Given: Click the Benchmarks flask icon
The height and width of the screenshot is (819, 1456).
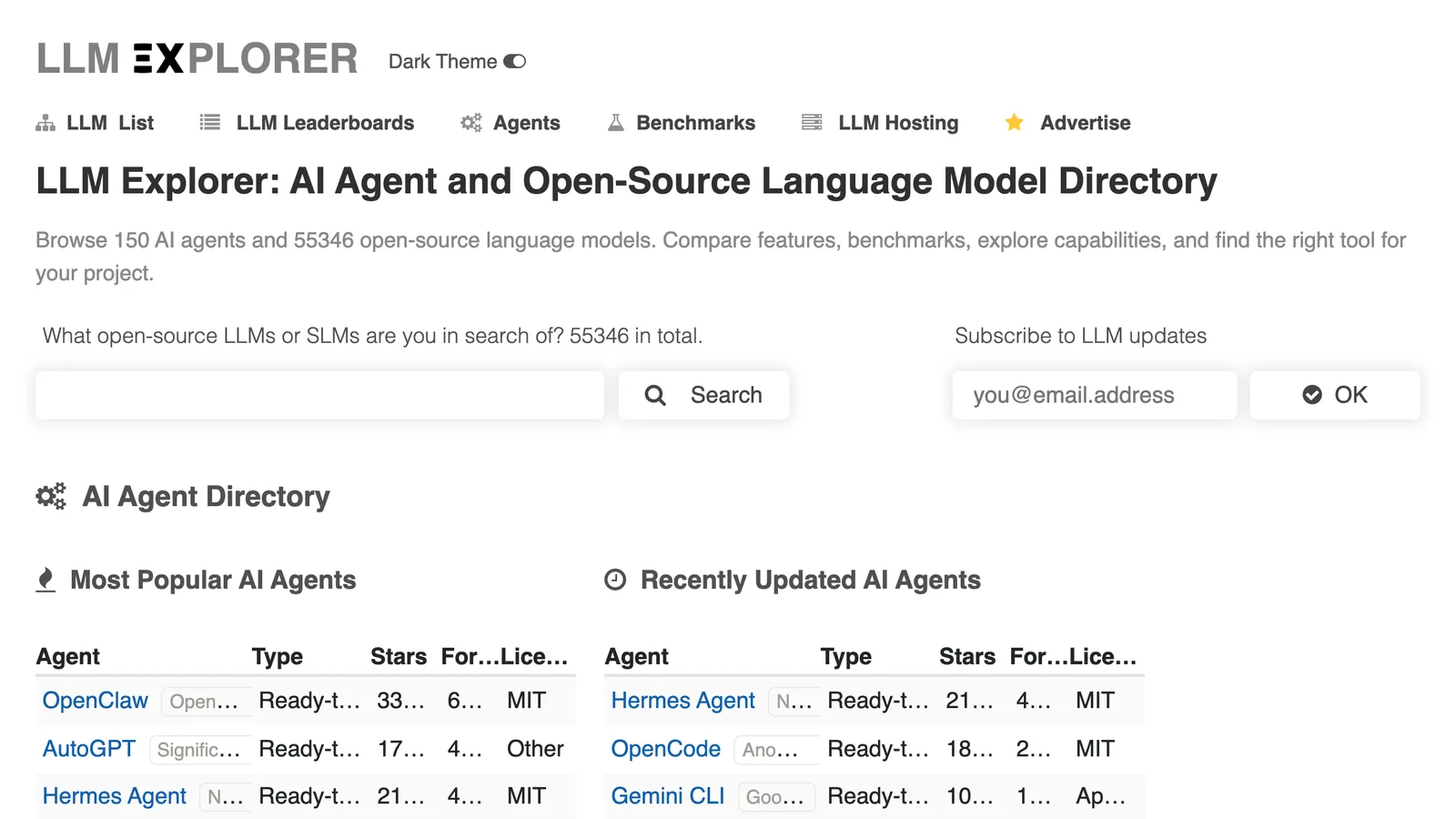Looking at the screenshot, I should (x=616, y=122).
